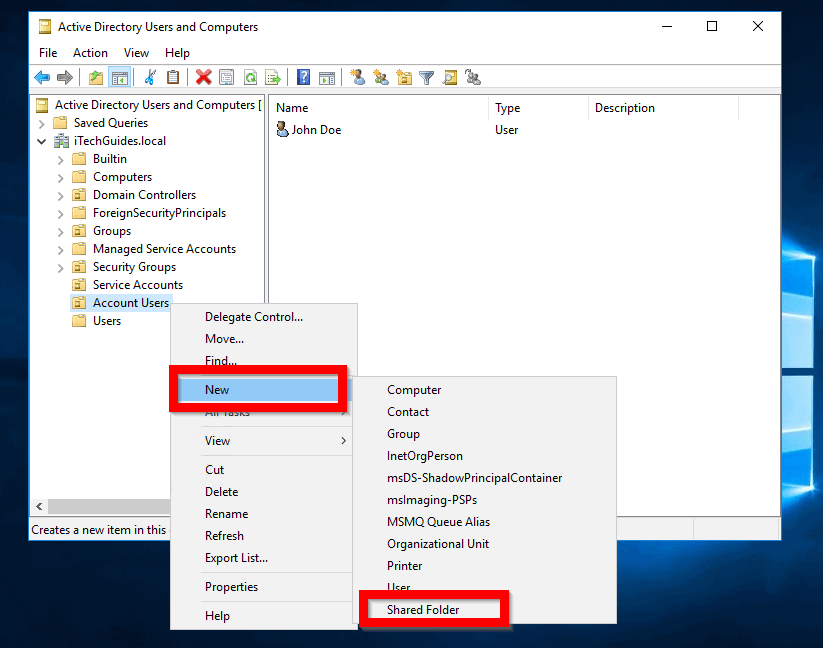Open Properties via the toolbar icon
Image resolution: width=823 pixels, height=648 pixels.
click(x=226, y=78)
